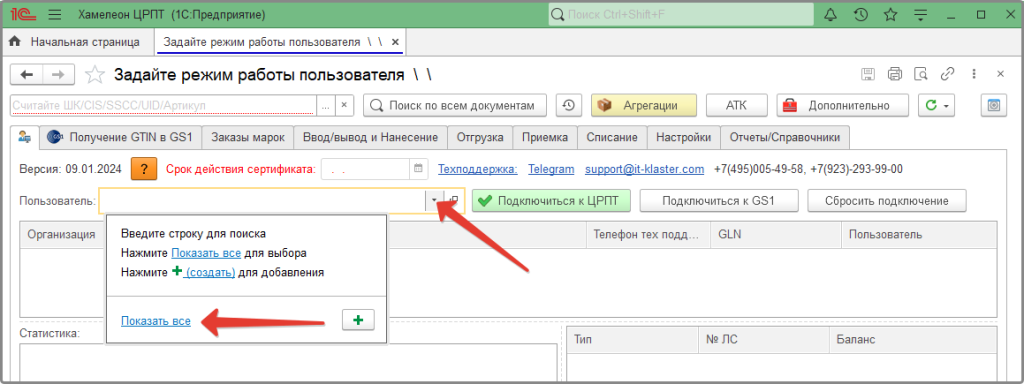Open the Списание tab

pos(612,138)
